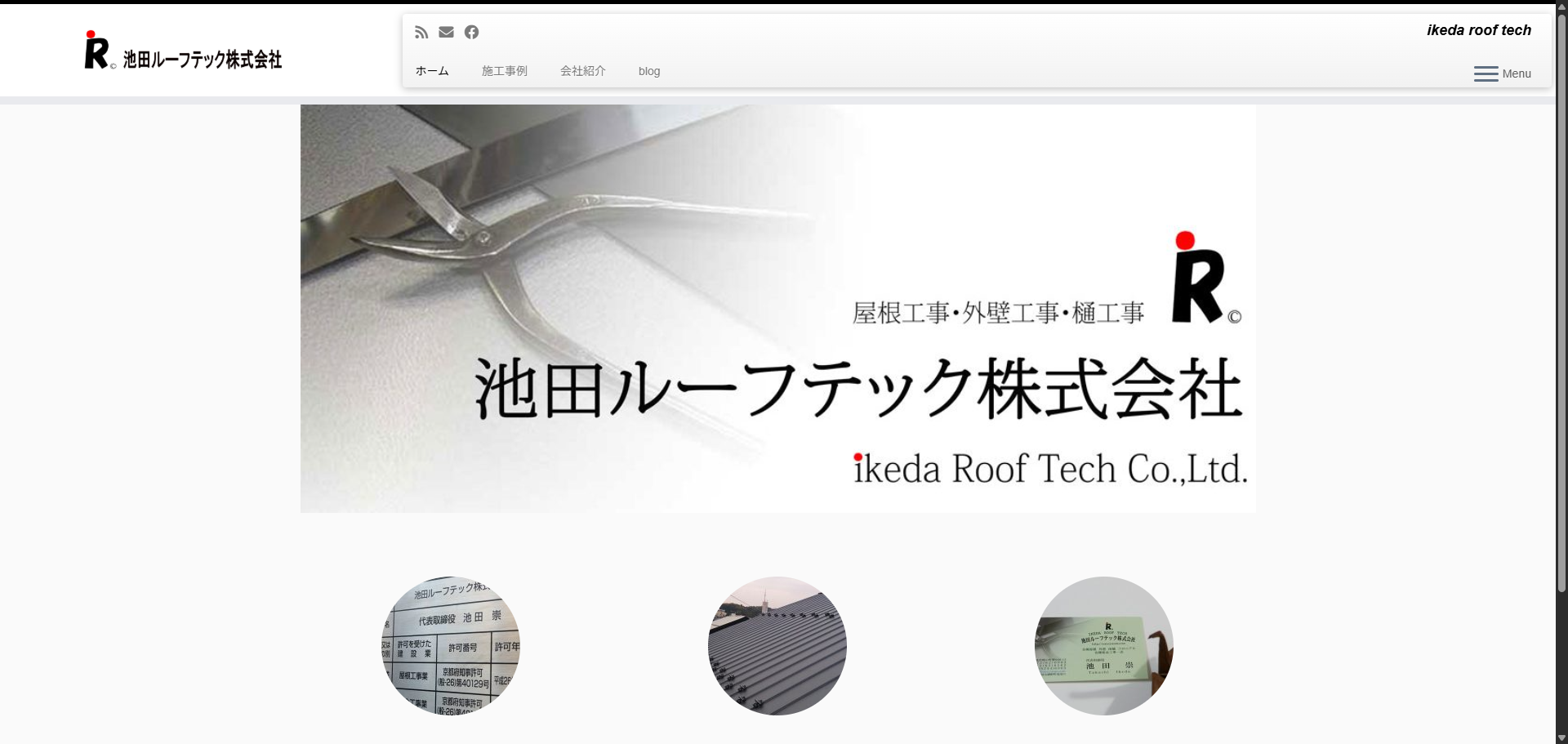Screen dimensions: 1568x744
Task: Open the 施工事例 menu item
Action: pos(504,71)
